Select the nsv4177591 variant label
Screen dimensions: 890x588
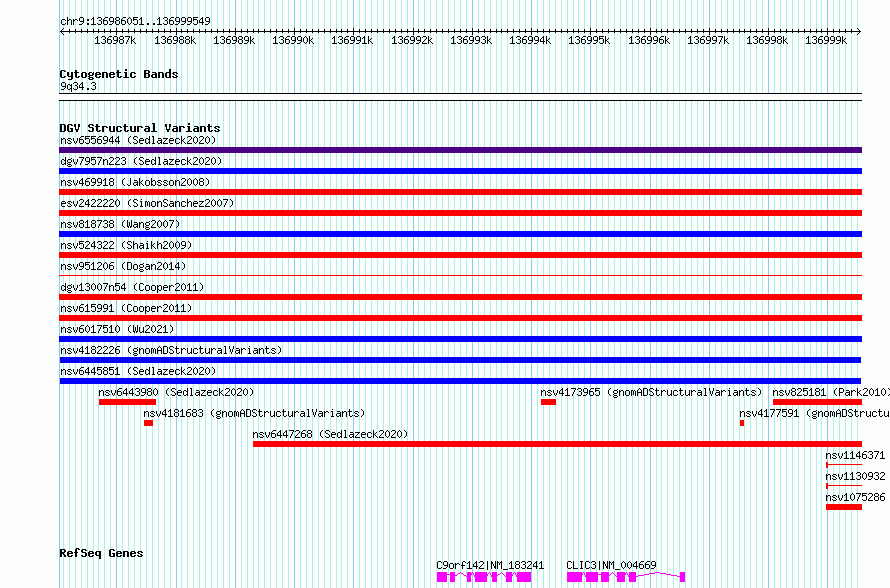(x=815, y=413)
